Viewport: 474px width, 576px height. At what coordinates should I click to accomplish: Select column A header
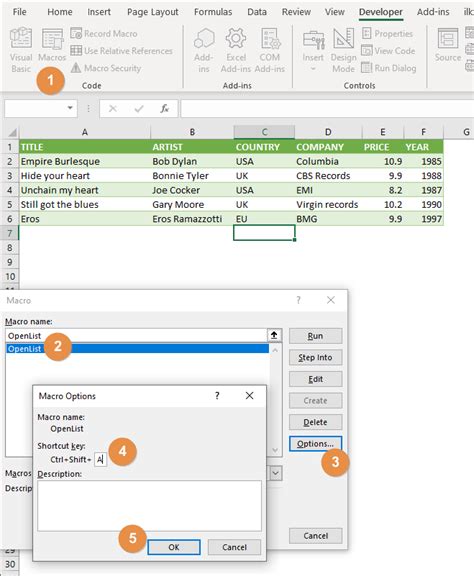tap(85, 132)
